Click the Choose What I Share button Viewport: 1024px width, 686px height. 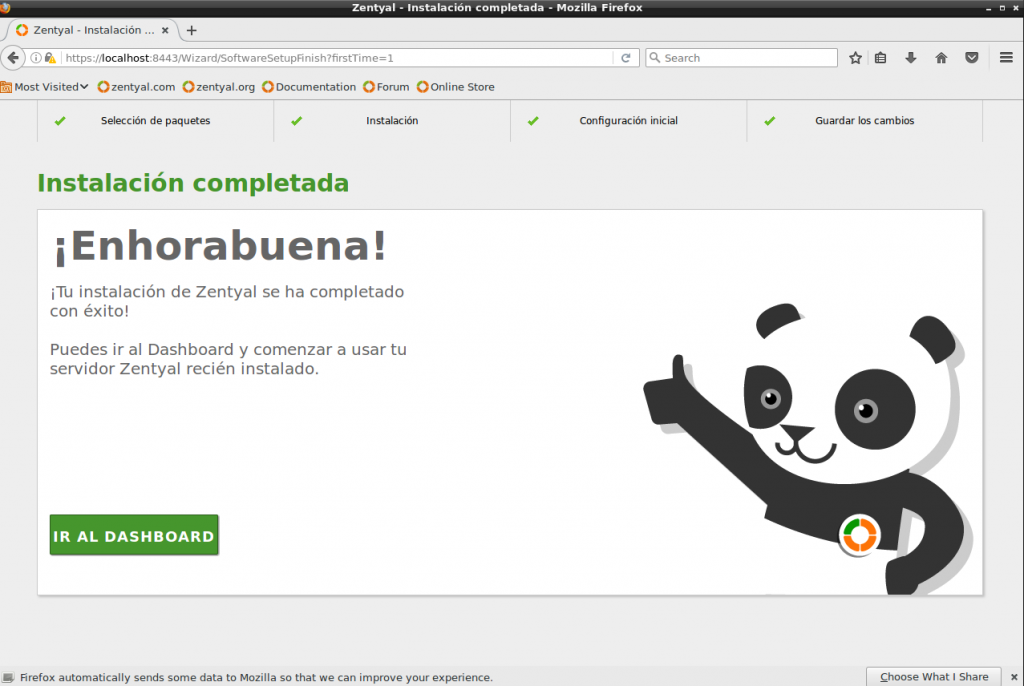[x=934, y=677]
